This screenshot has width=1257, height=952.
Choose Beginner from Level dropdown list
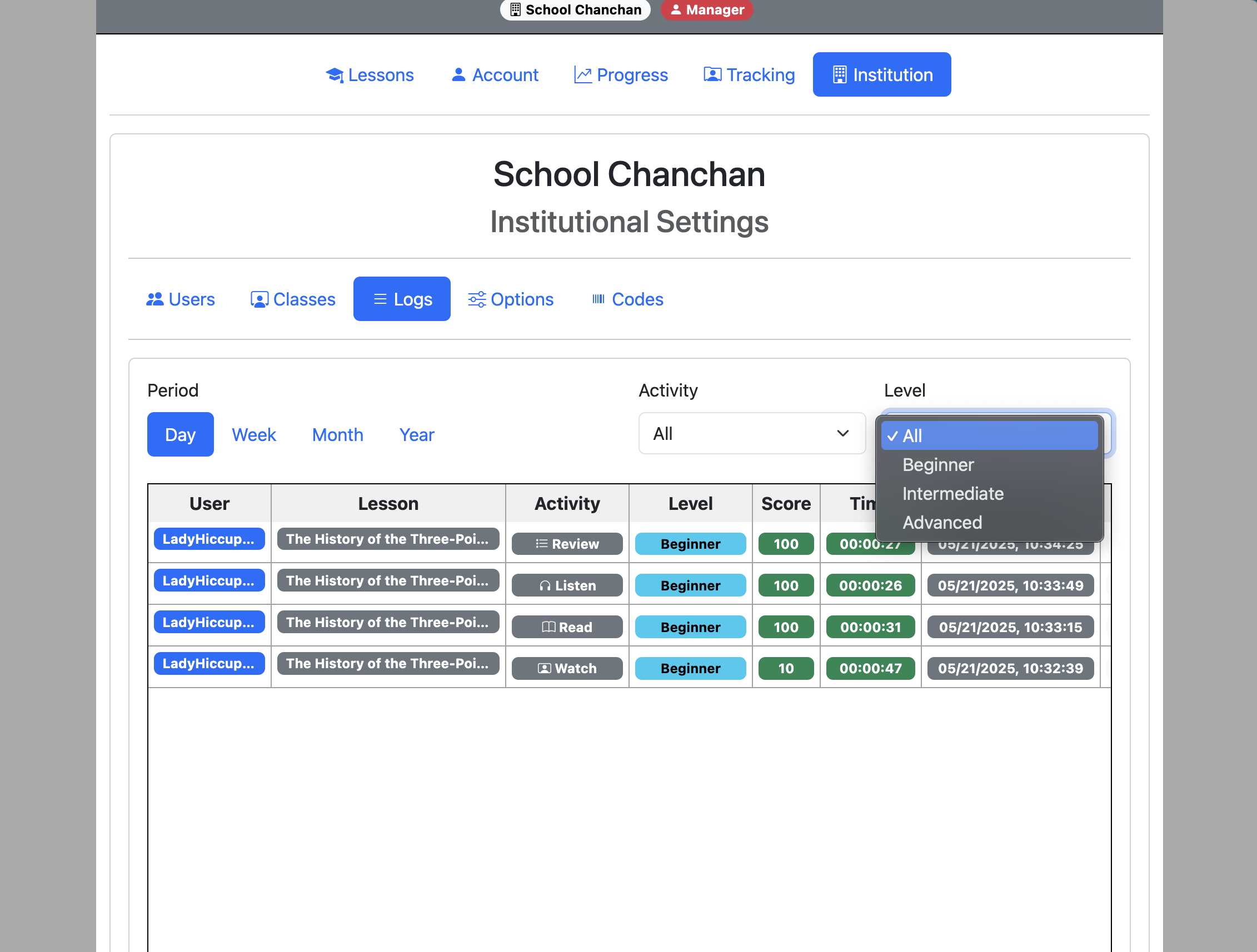click(x=989, y=465)
